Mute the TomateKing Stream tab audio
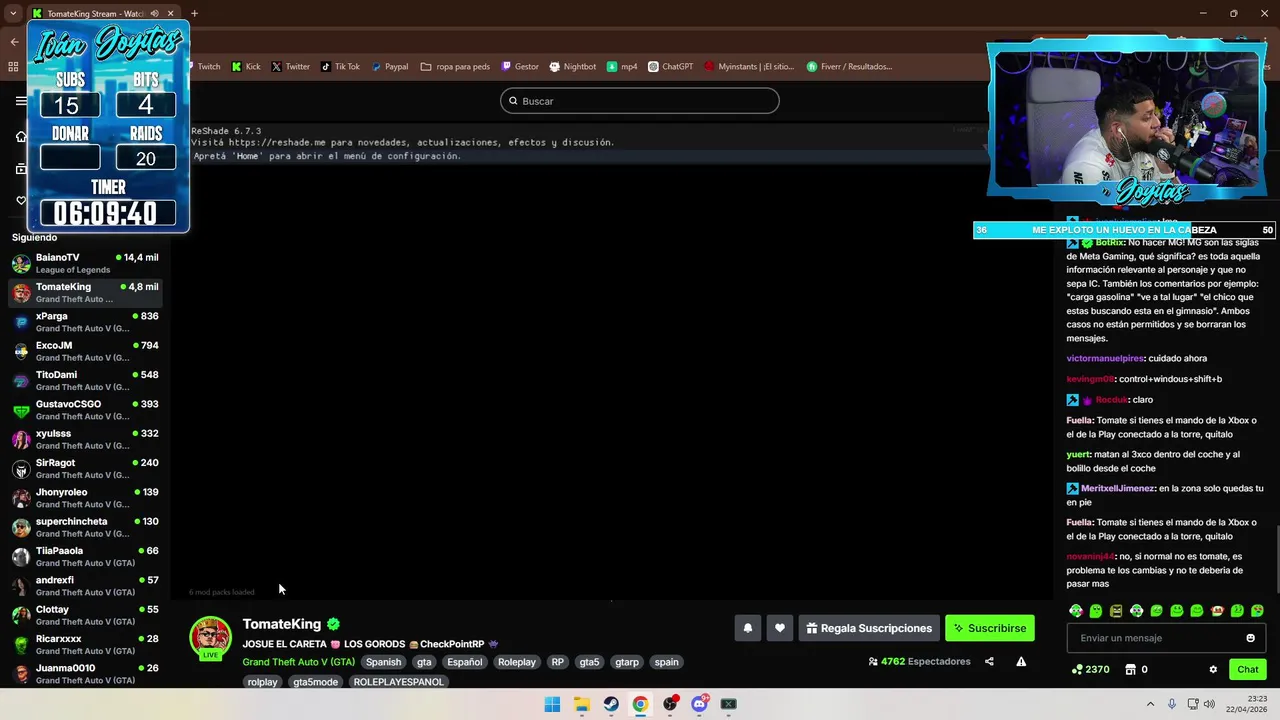The width and height of the screenshot is (1280, 720). (x=154, y=14)
